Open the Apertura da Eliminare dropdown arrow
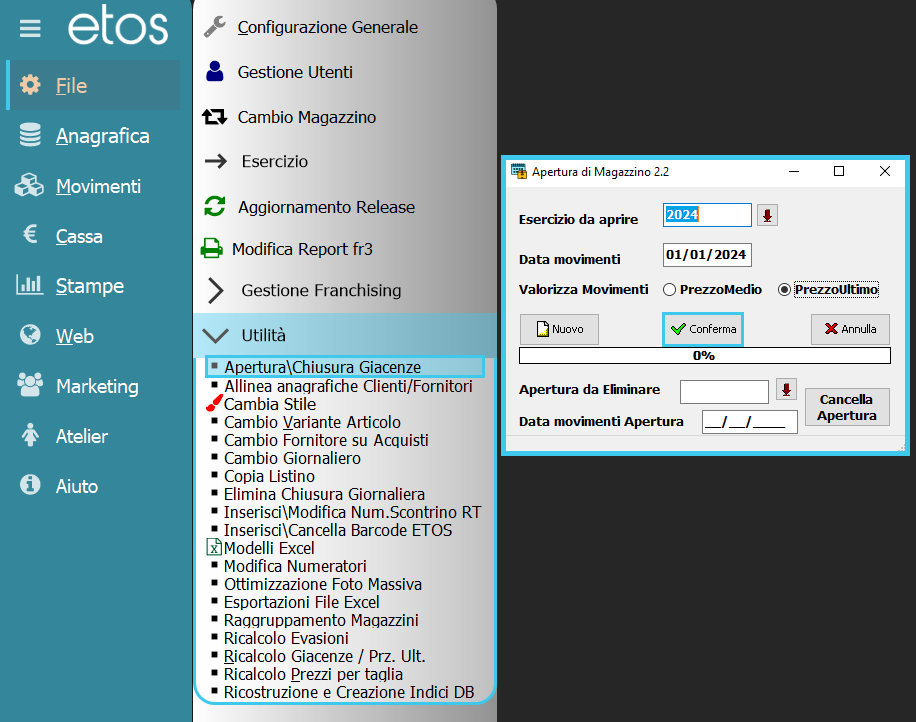916x722 pixels. click(x=786, y=390)
